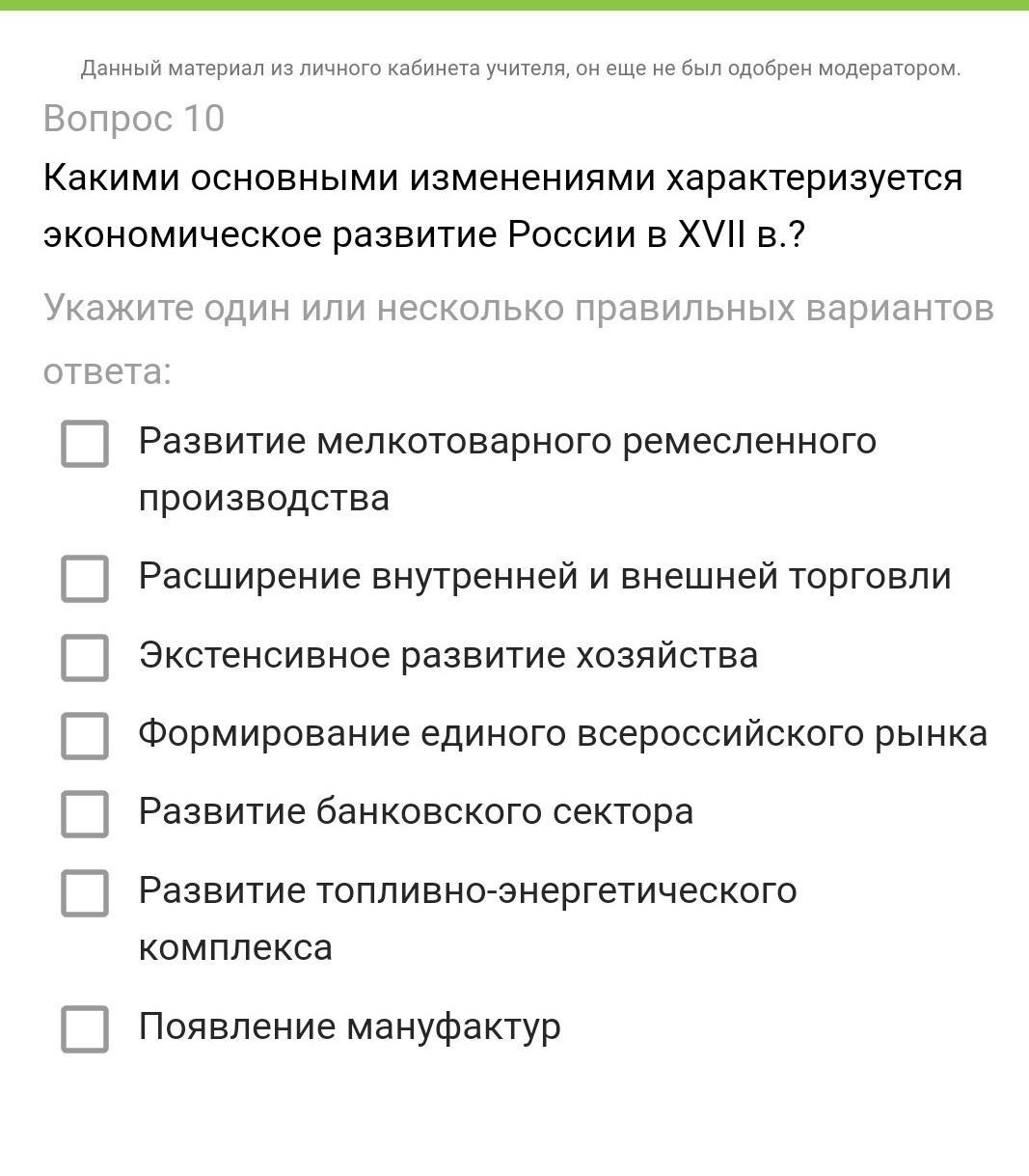
Task: Check the box for 'Развитие мелкотоварного ремесленного производства'
Action: point(85,444)
